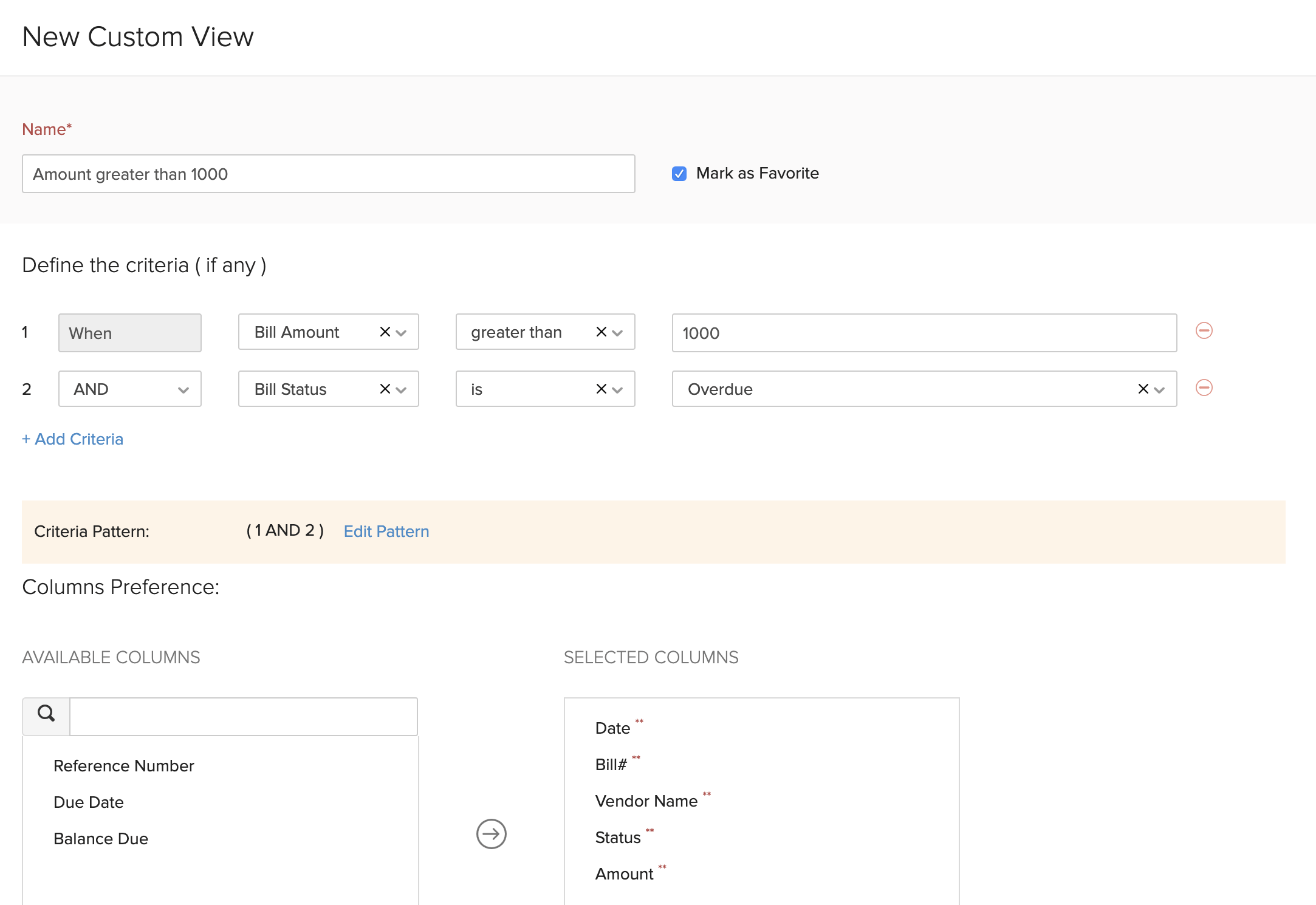Clear the Bill Amount field selection
This screenshot has height=905, width=1316.
(x=384, y=332)
